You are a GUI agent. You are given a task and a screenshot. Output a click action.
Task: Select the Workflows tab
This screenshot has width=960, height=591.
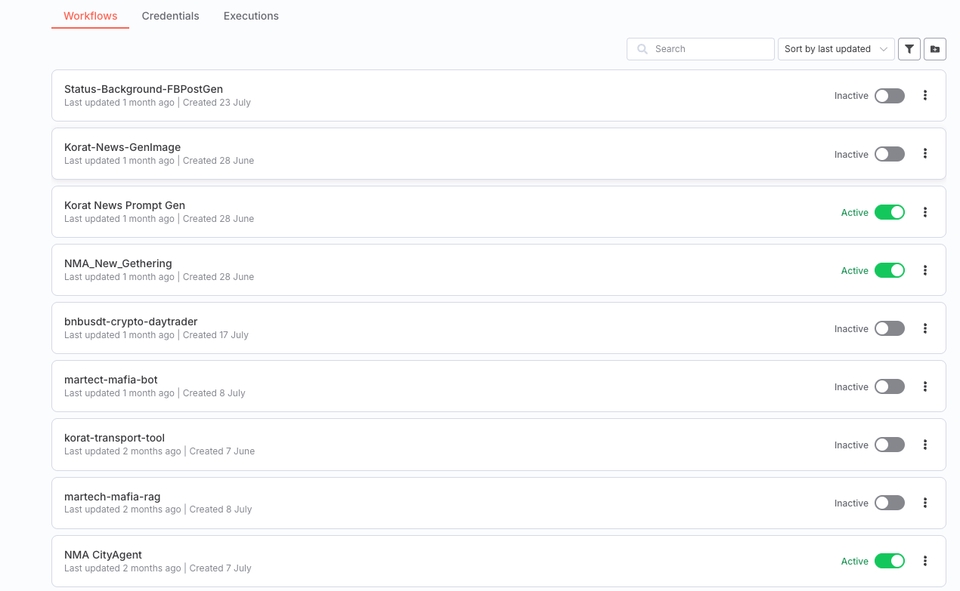pos(90,16)
